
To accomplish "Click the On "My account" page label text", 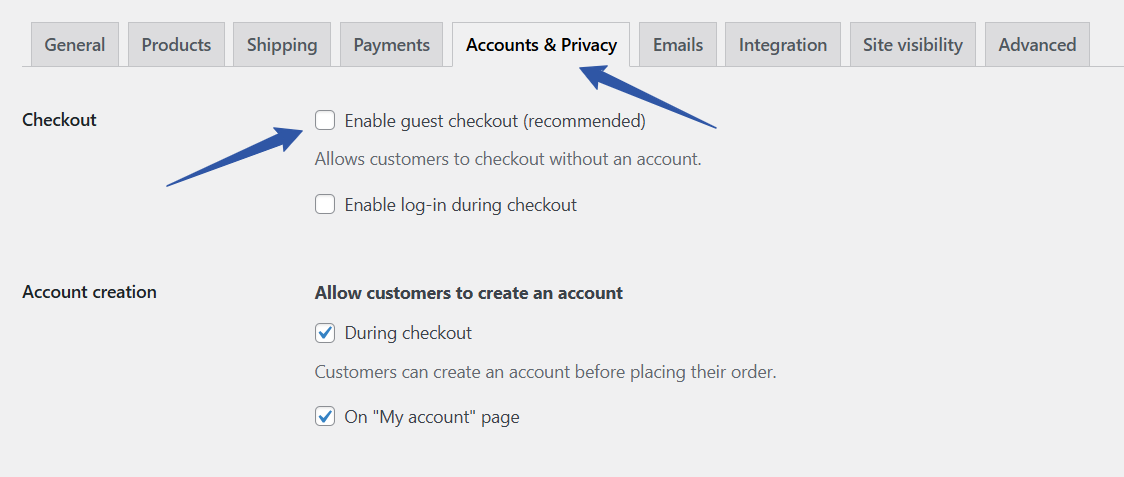I will tap(432, 417).
